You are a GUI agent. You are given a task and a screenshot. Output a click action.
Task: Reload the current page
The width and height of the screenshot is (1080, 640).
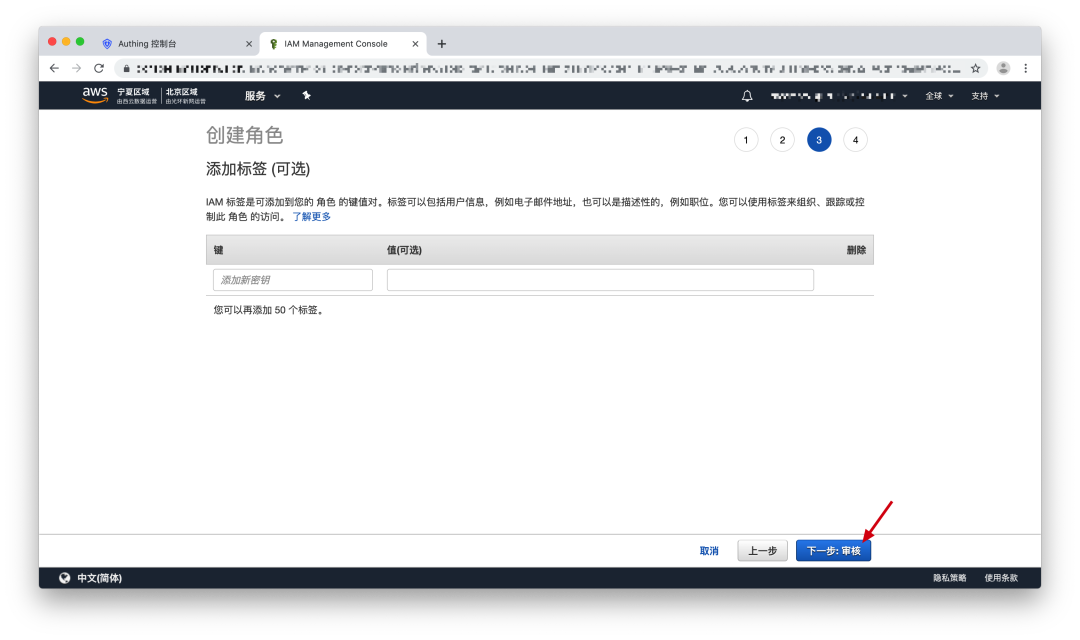pos(99,68)
